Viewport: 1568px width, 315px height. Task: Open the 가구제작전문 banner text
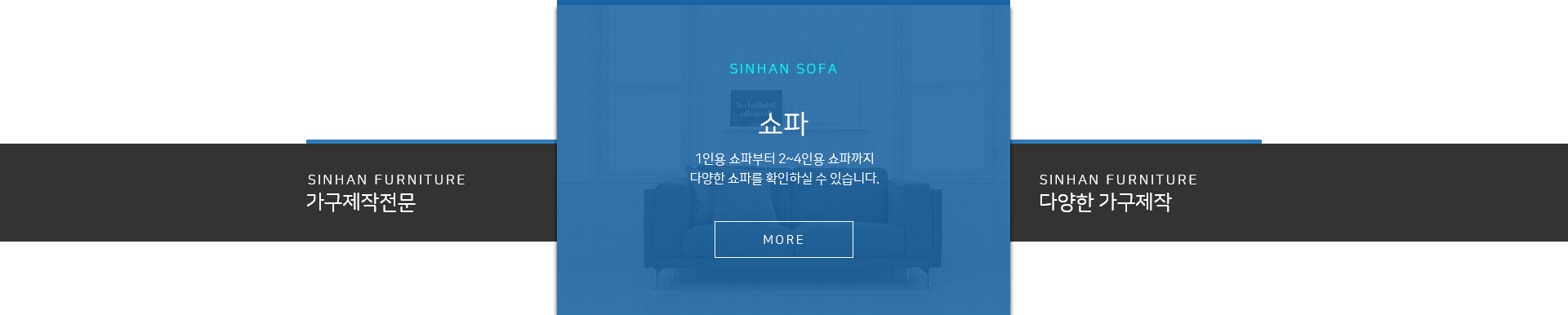click(x=360, y=202)
